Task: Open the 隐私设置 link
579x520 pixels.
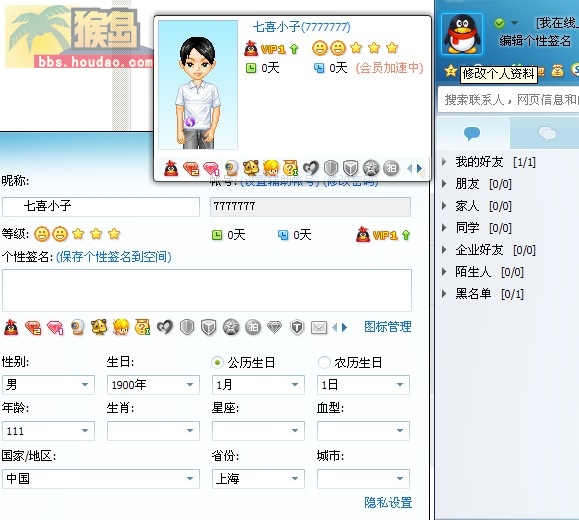Action: (388, 503)
